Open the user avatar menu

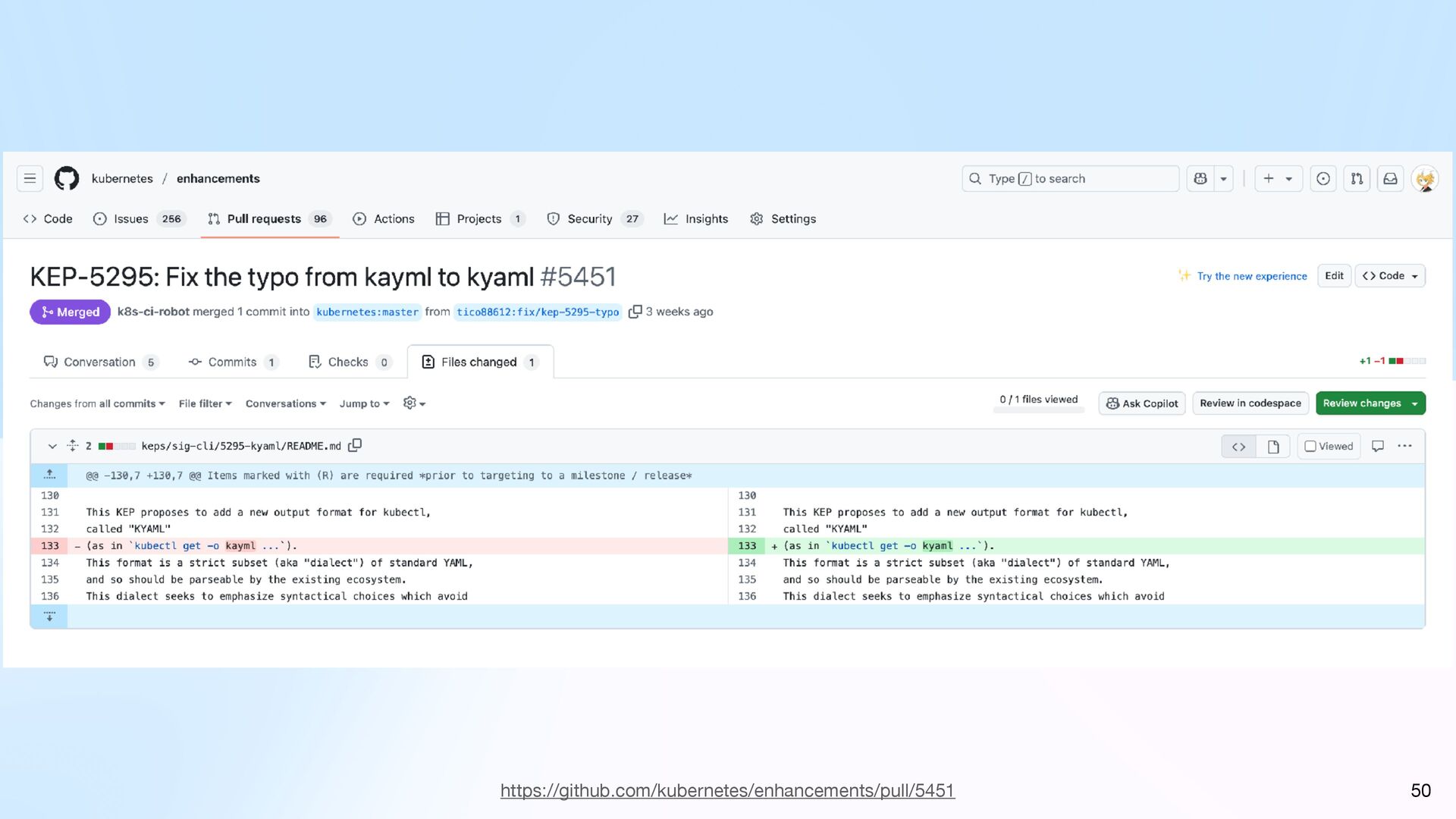tap(1426, 179)
